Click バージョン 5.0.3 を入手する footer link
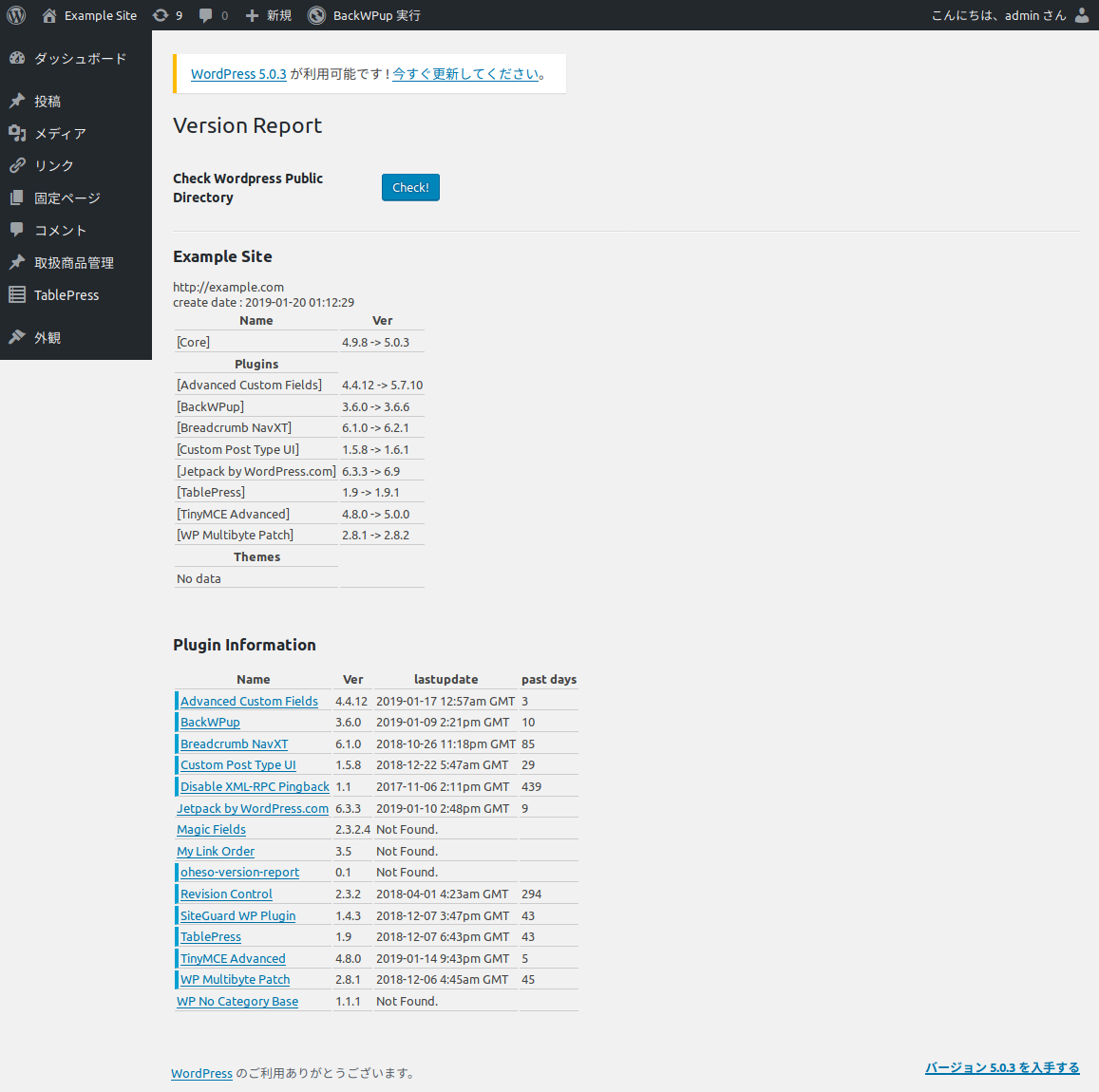Viewport: 1099px width, 1092px height. 1002,1067
